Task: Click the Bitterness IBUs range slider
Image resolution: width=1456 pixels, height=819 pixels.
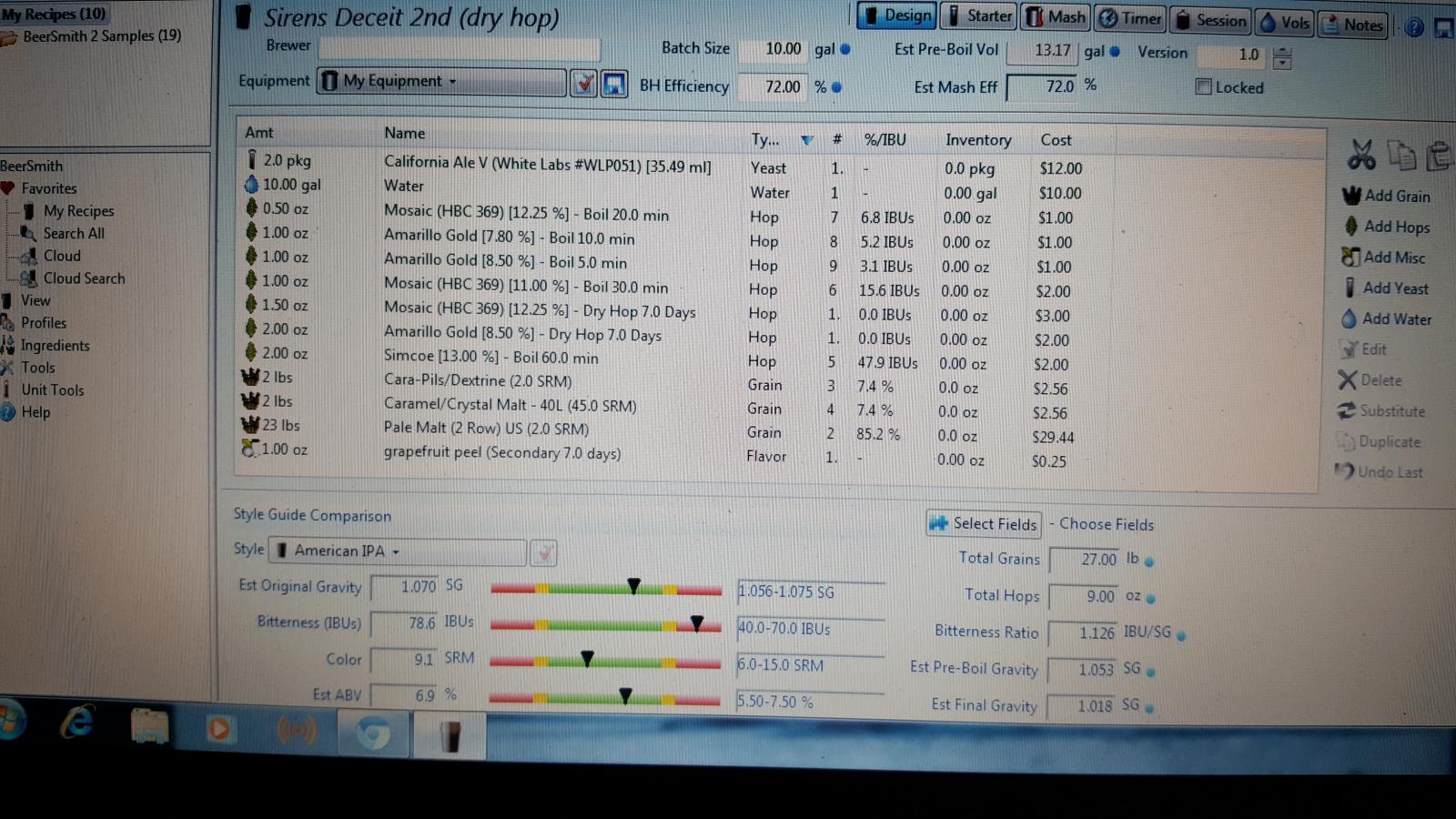Action: [606, 625]
